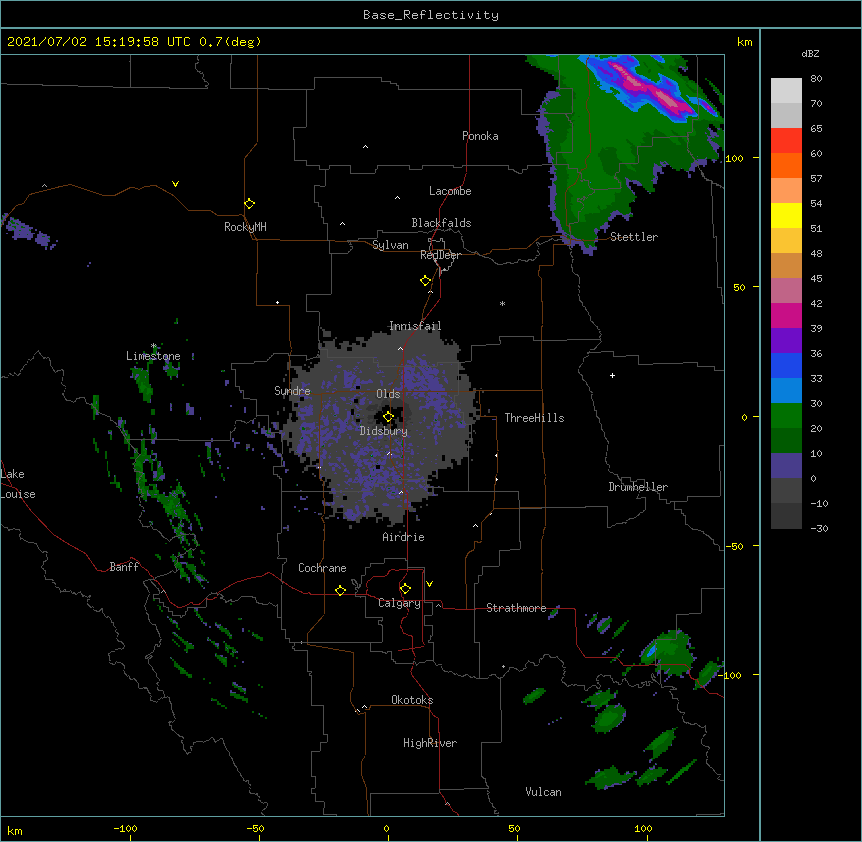Click the Vulcan label
862x842 pixels.
[x=543, y=792]
